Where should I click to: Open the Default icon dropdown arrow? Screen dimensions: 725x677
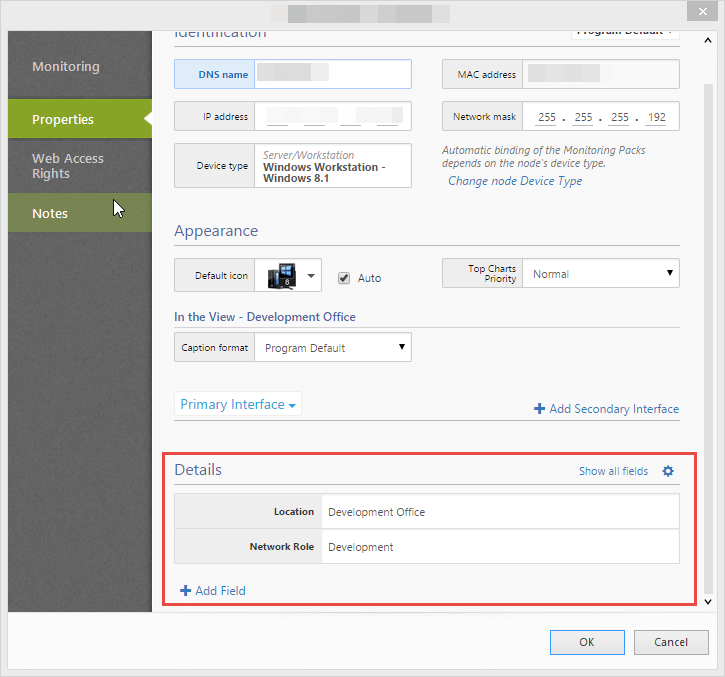pos(311,276)
